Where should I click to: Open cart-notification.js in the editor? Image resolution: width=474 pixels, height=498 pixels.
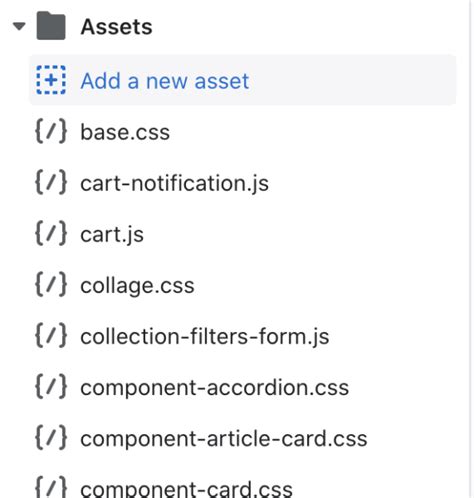click(x=174, y=183)
